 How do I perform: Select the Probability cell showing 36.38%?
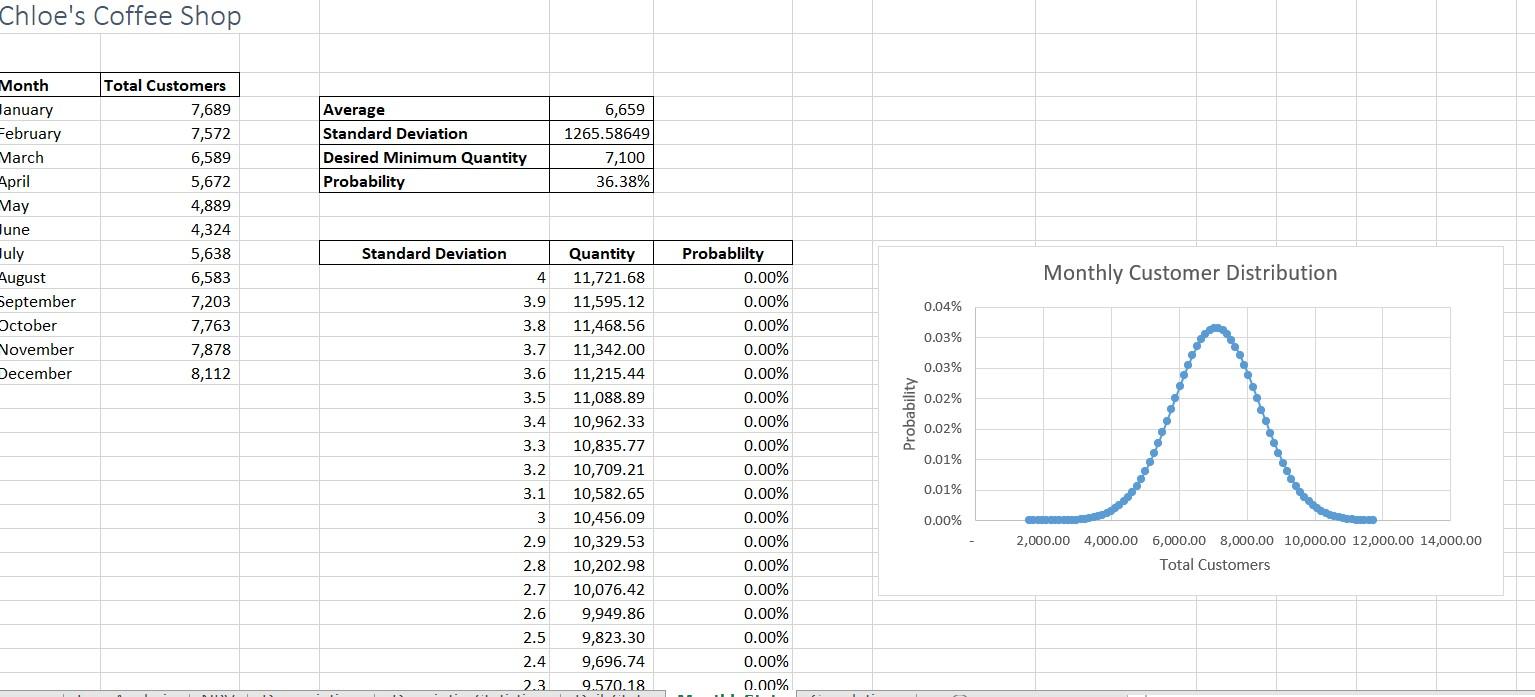tap(623, 181)
